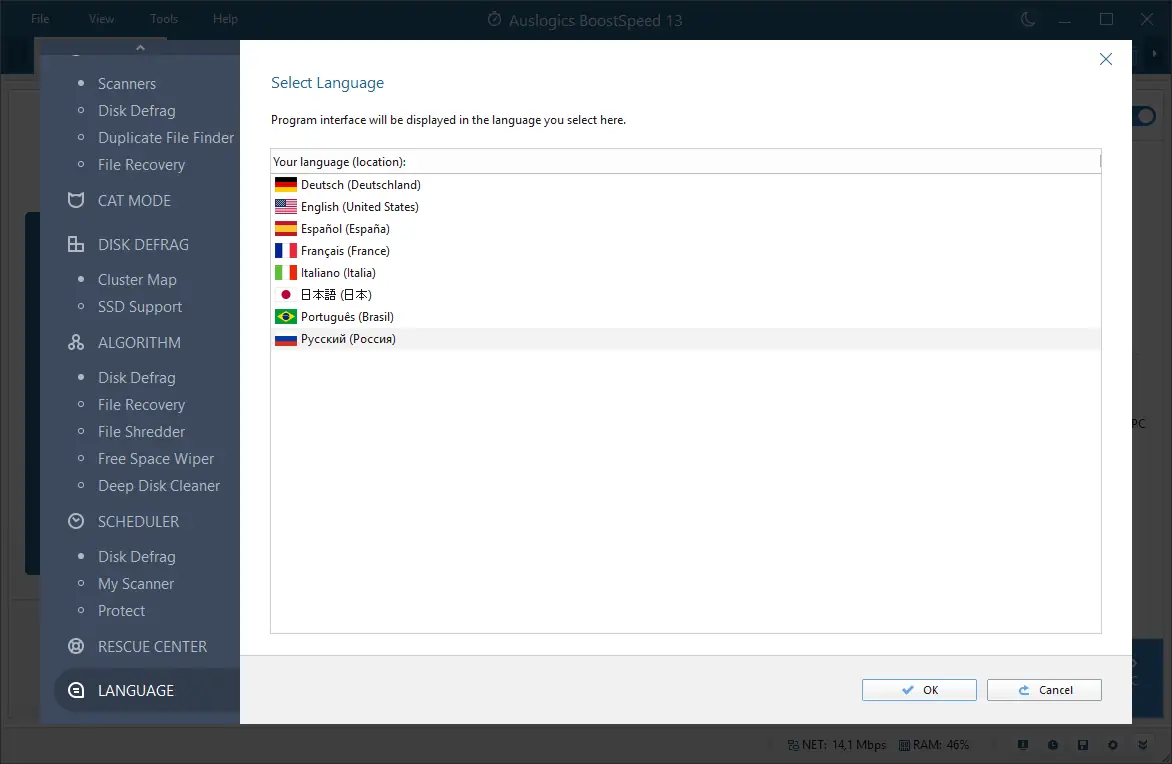Click RAM: 46% status text
Screen dimensions: 1172x764
tap(941, 745)
